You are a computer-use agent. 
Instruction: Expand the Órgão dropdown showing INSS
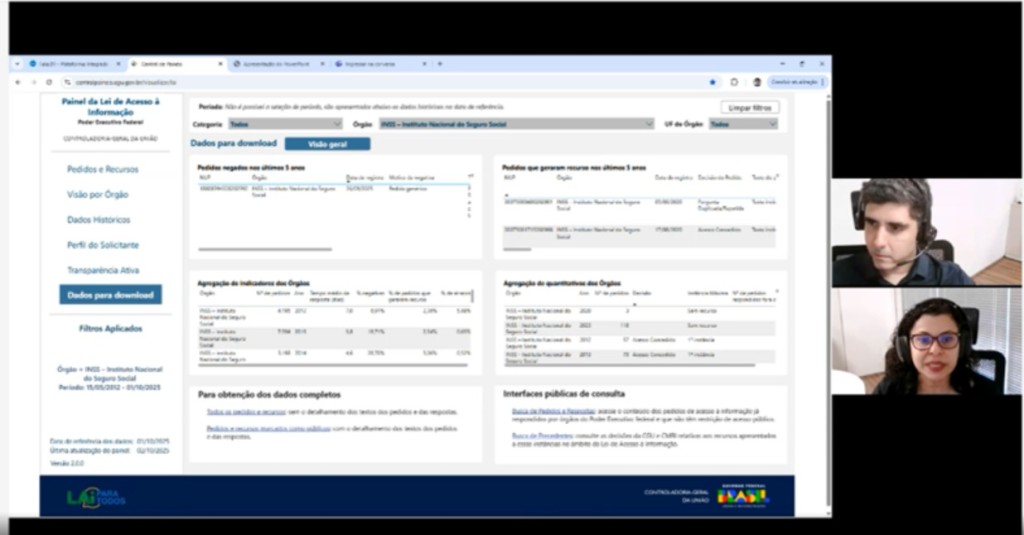click(x=516, y=124)
